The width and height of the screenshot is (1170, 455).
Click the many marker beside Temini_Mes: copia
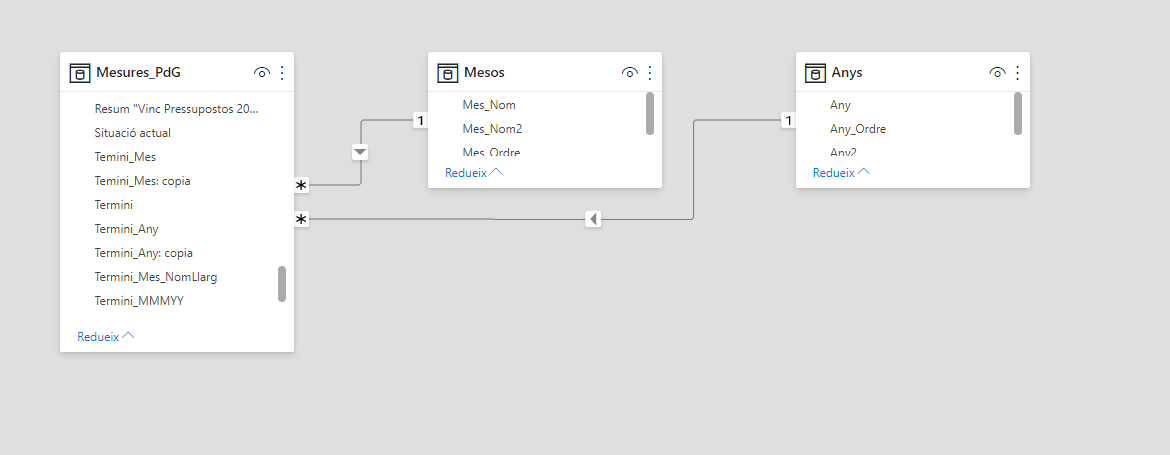click(x=301, y=185)
